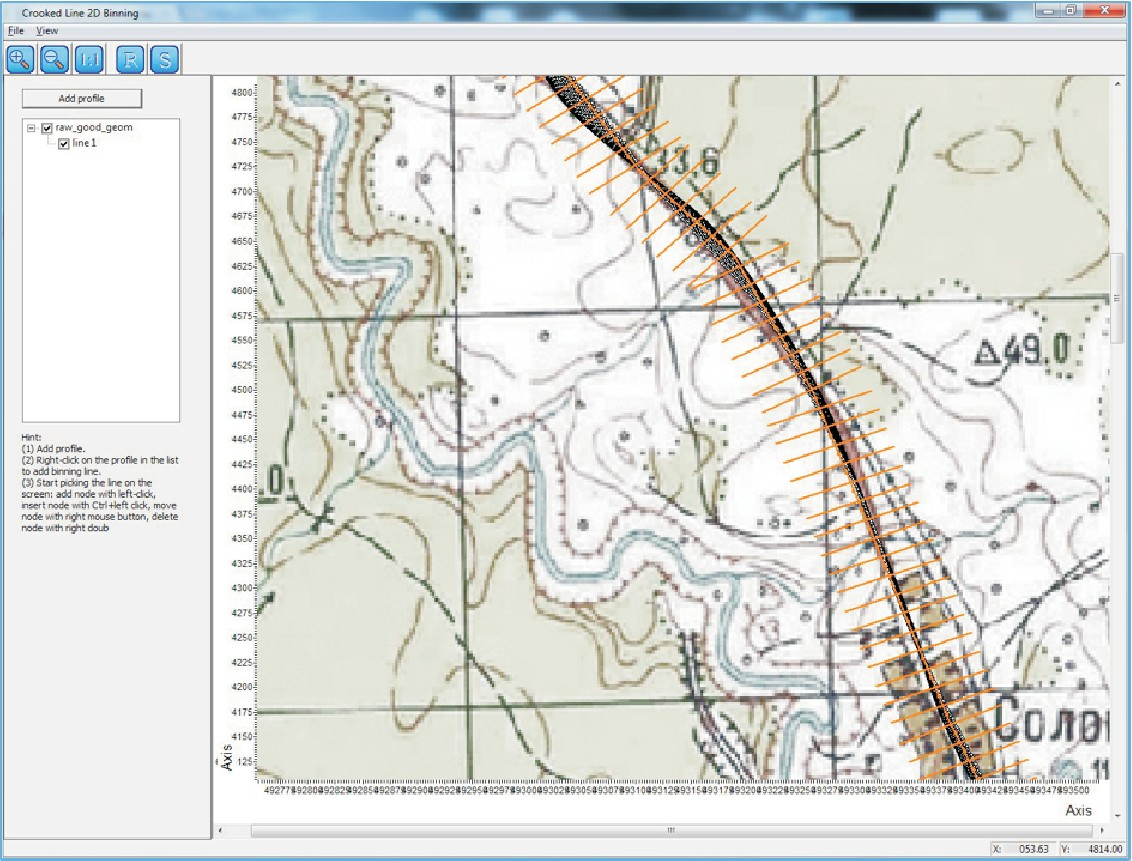The height and width of the screenshot is (861, 1132).
Task: Close the Crooked Line 2D Binning window
Action: pos(1105,10)
